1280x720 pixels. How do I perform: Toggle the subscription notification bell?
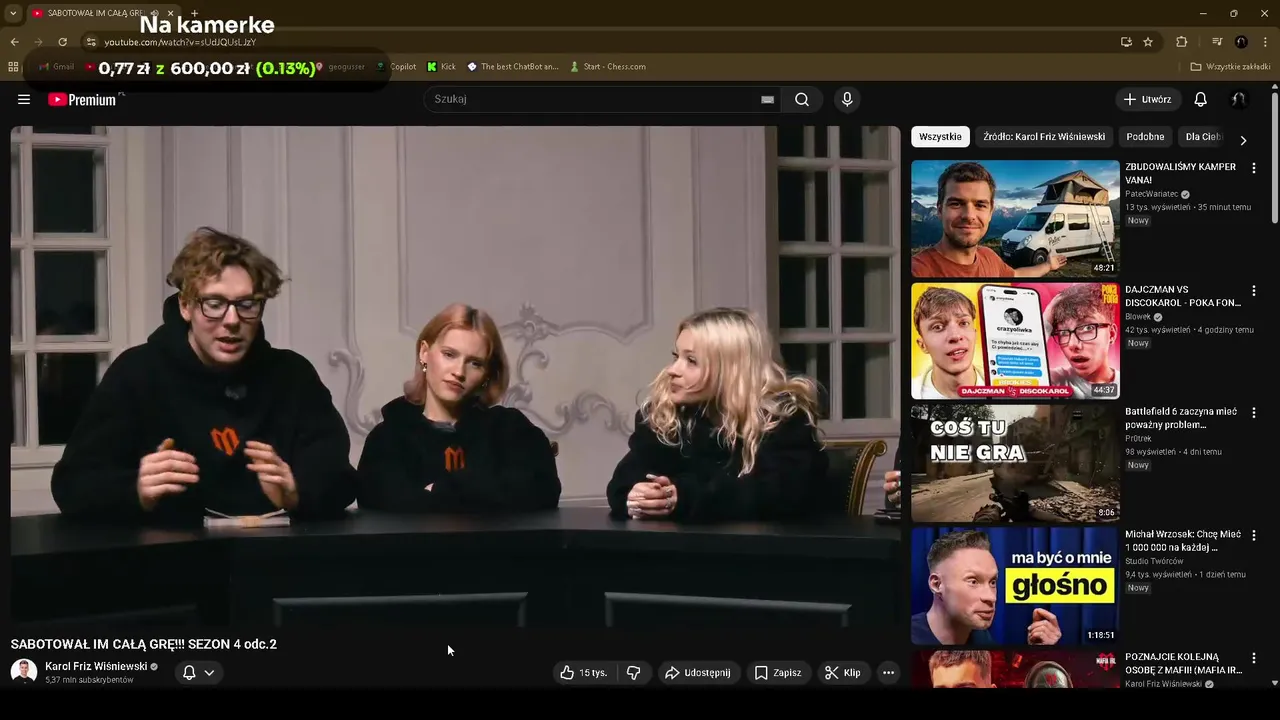[x=189, y=673]
